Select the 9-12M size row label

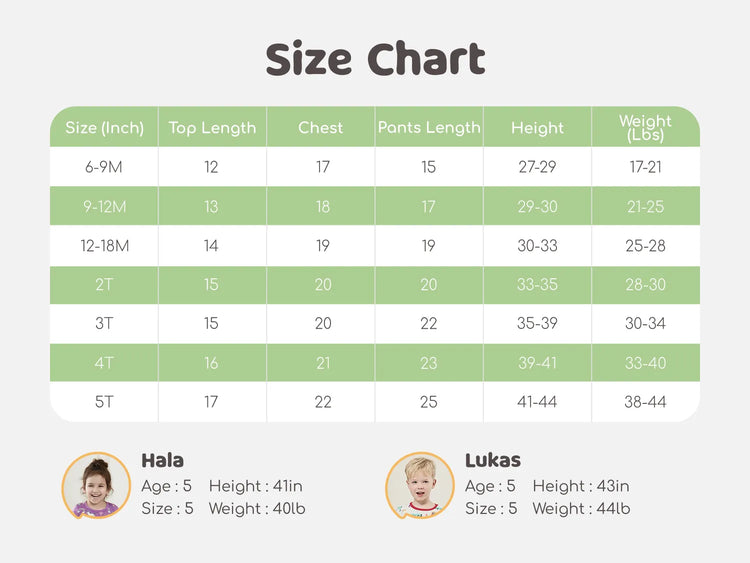[x=104, y=206]
